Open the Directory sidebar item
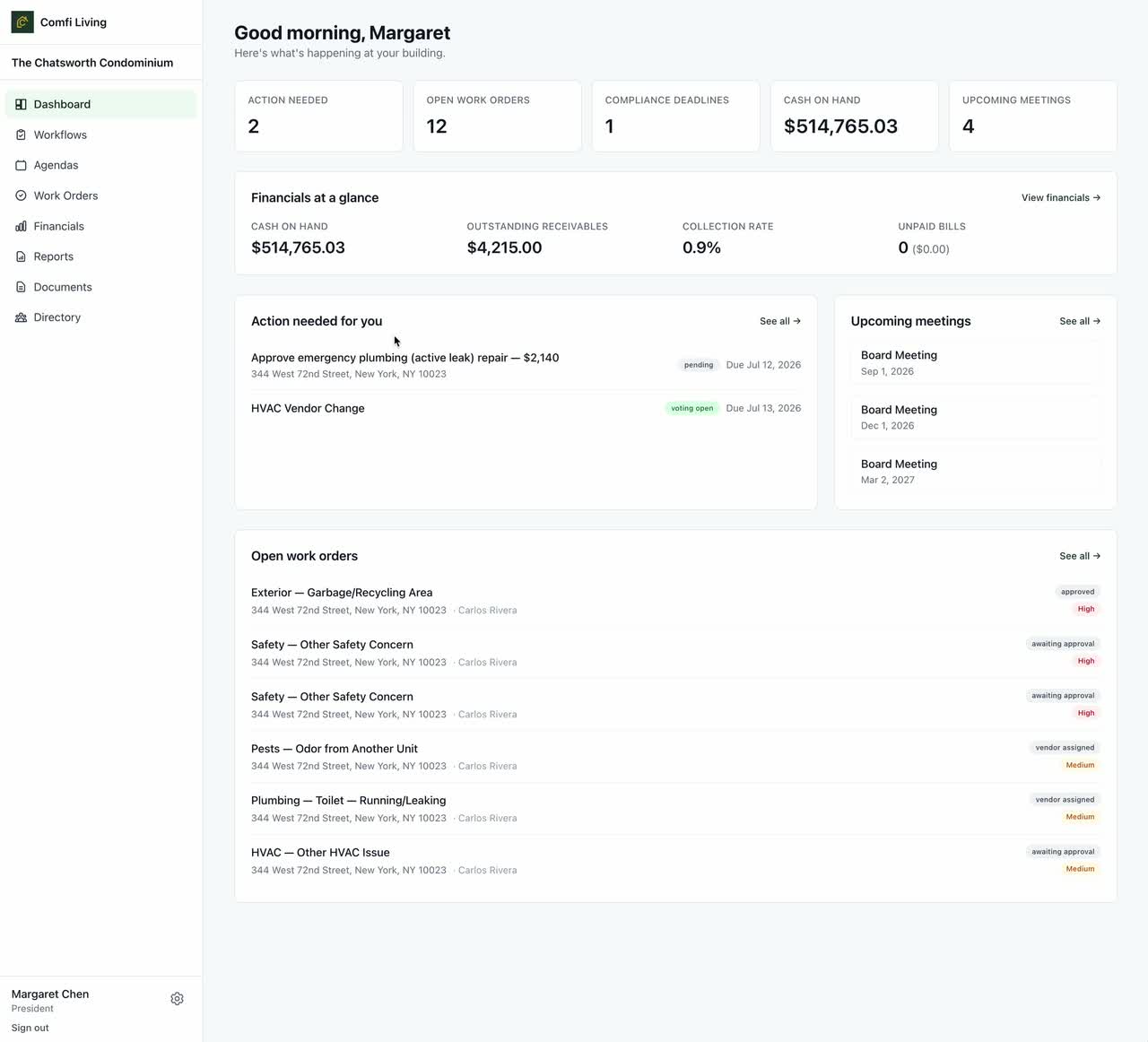Screen dimensions: 1148x1042 [x=100, y=317]
